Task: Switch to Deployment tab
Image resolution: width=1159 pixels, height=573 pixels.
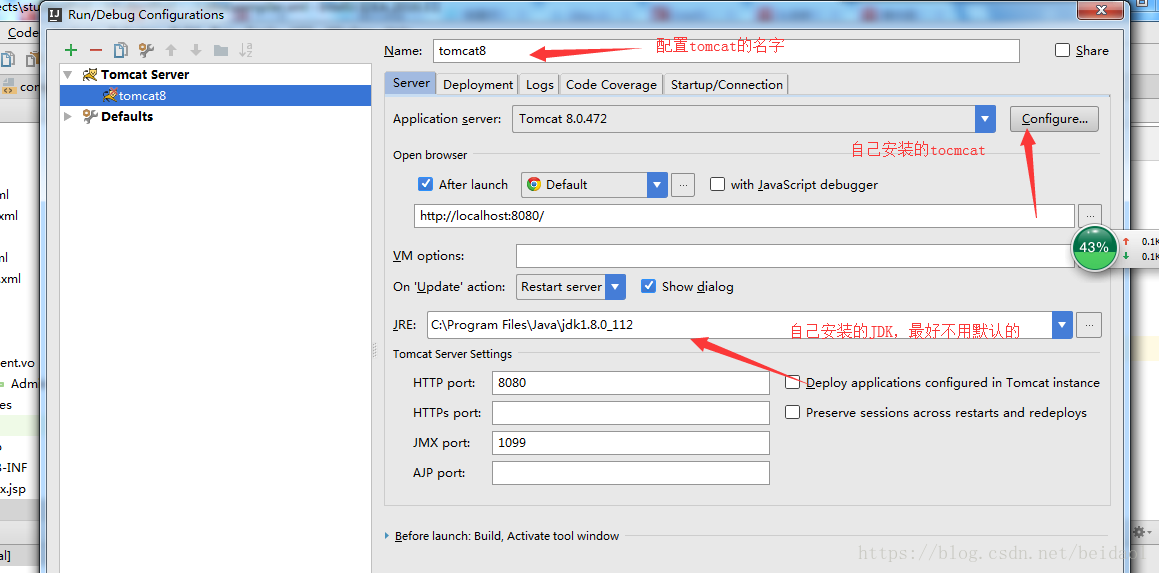Action: (x=478, y=84)
